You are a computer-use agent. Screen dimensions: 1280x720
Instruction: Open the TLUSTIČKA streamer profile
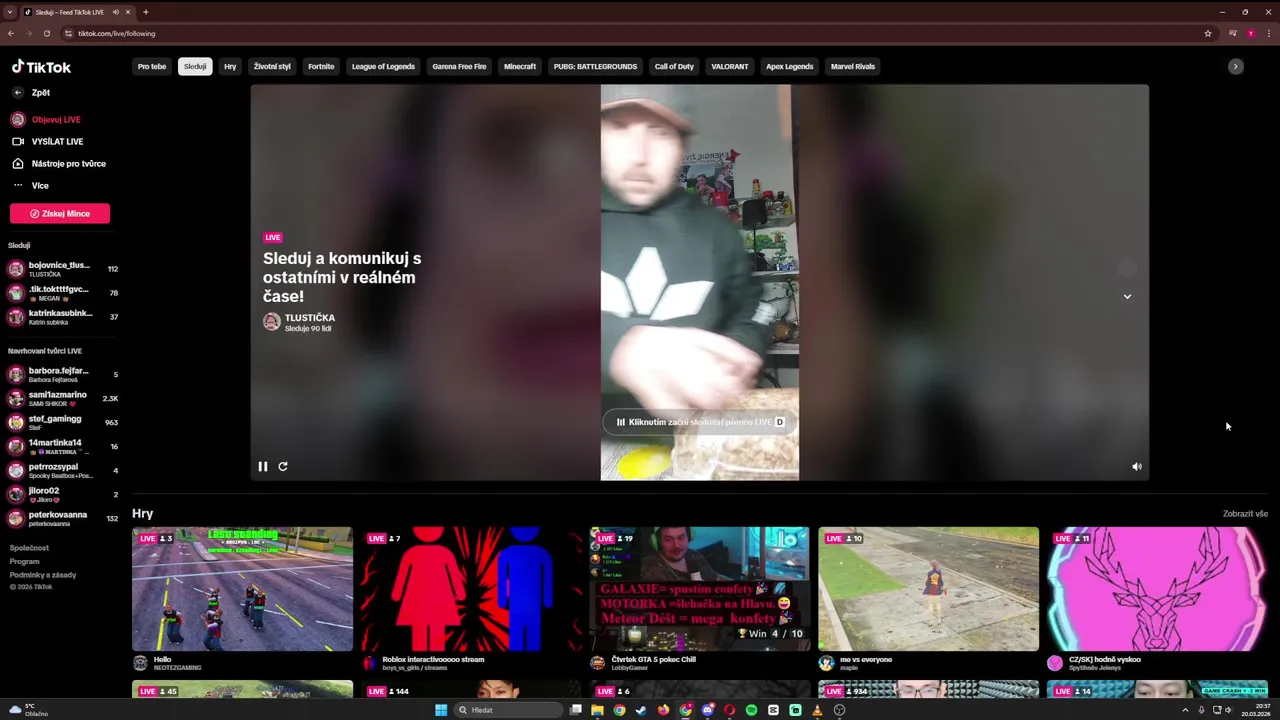click(299, 322)
